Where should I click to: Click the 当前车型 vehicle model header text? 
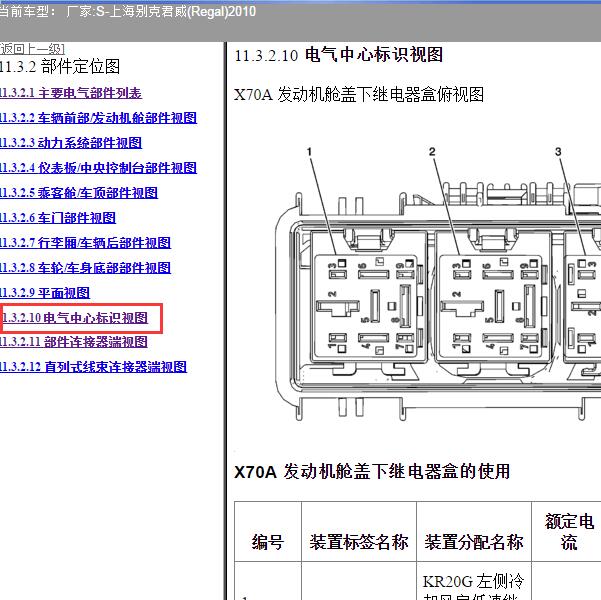(128, 12)
